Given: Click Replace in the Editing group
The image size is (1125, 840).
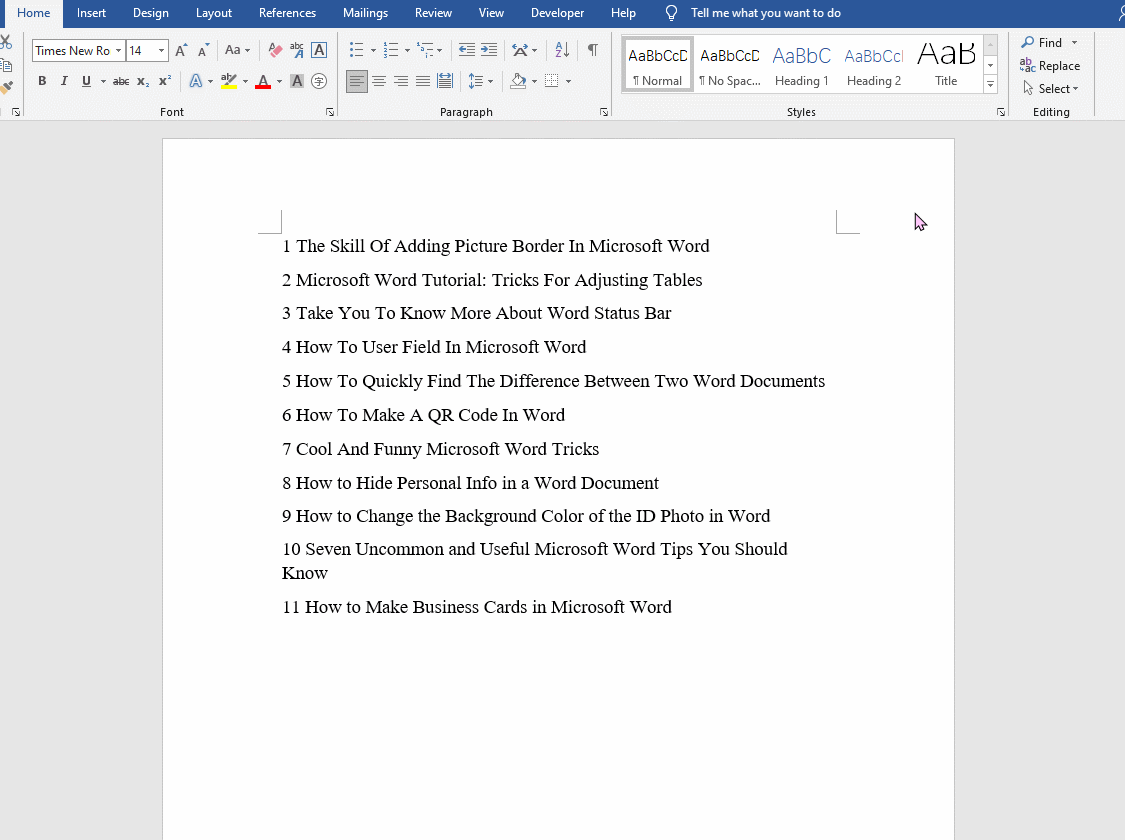Looking at the screenshot, I should [x=1050, y=65].
